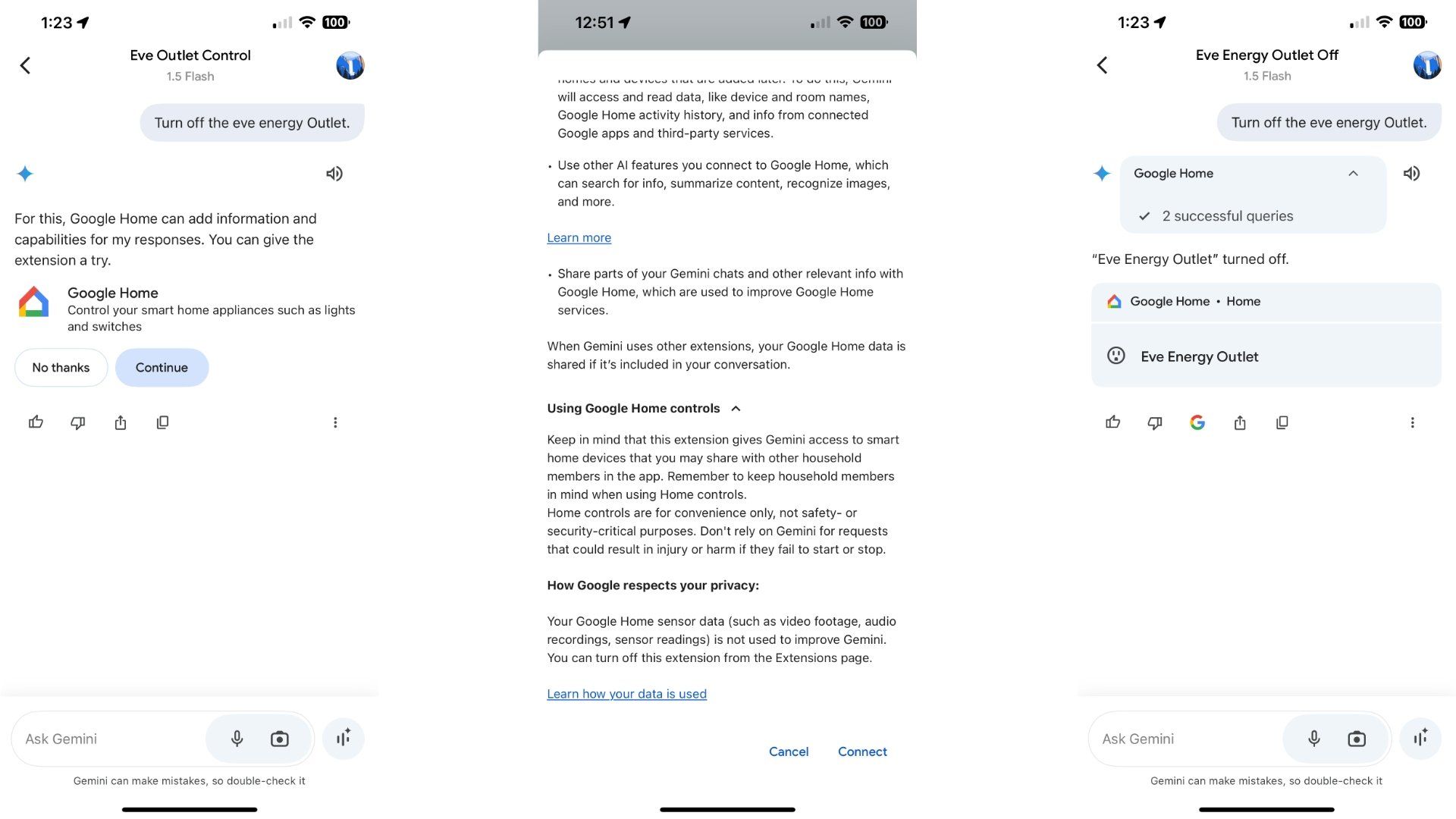Click Ask Gemini input field right panel

pyautogui.click(x=1187, y=738)
